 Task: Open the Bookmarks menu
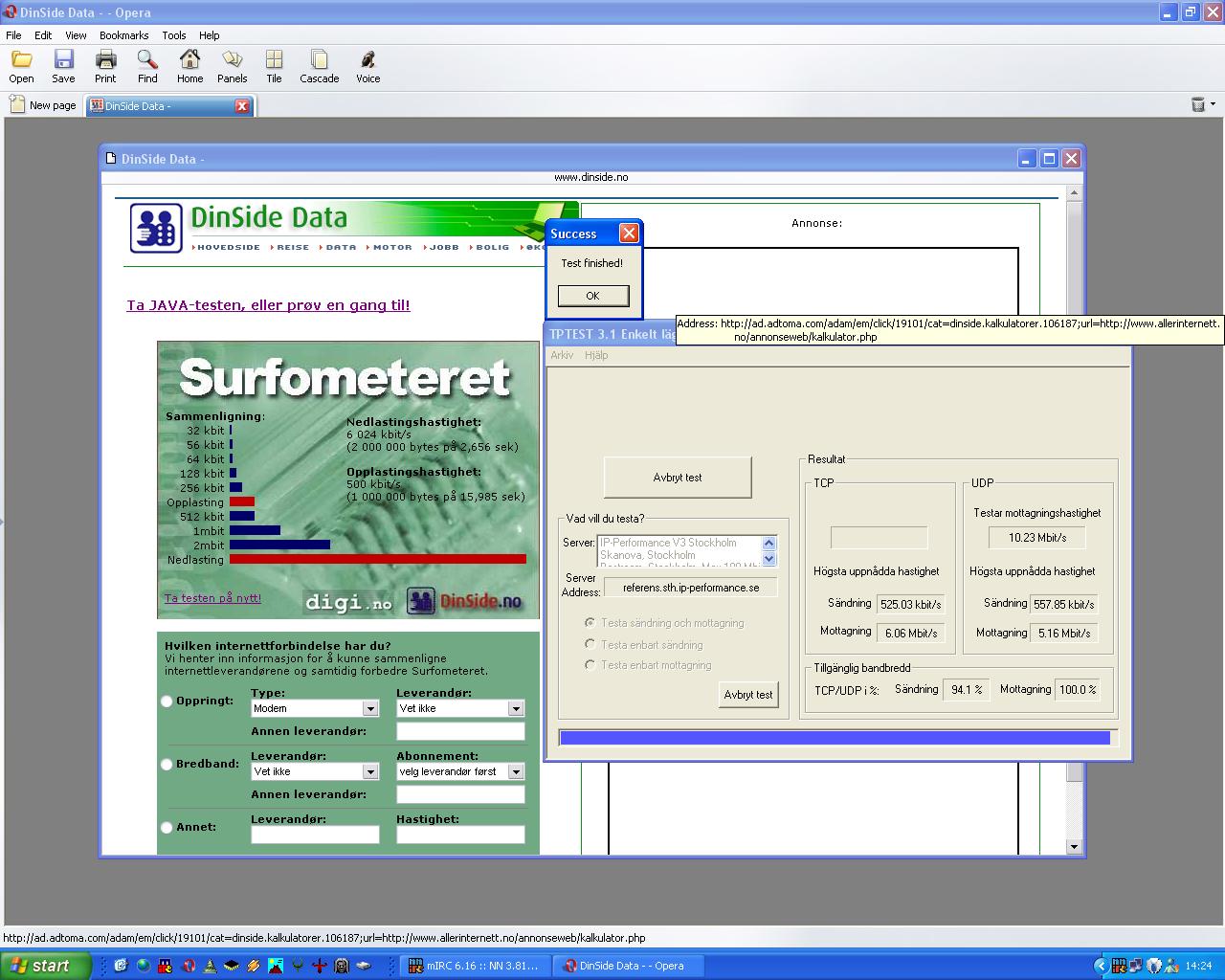[x=123, y=35]
